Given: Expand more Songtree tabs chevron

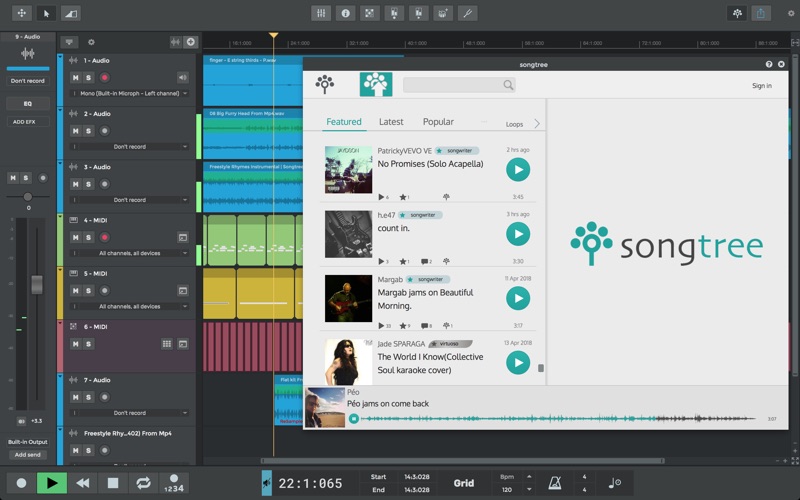Looking at the screenshot, I should pos(537,123).
